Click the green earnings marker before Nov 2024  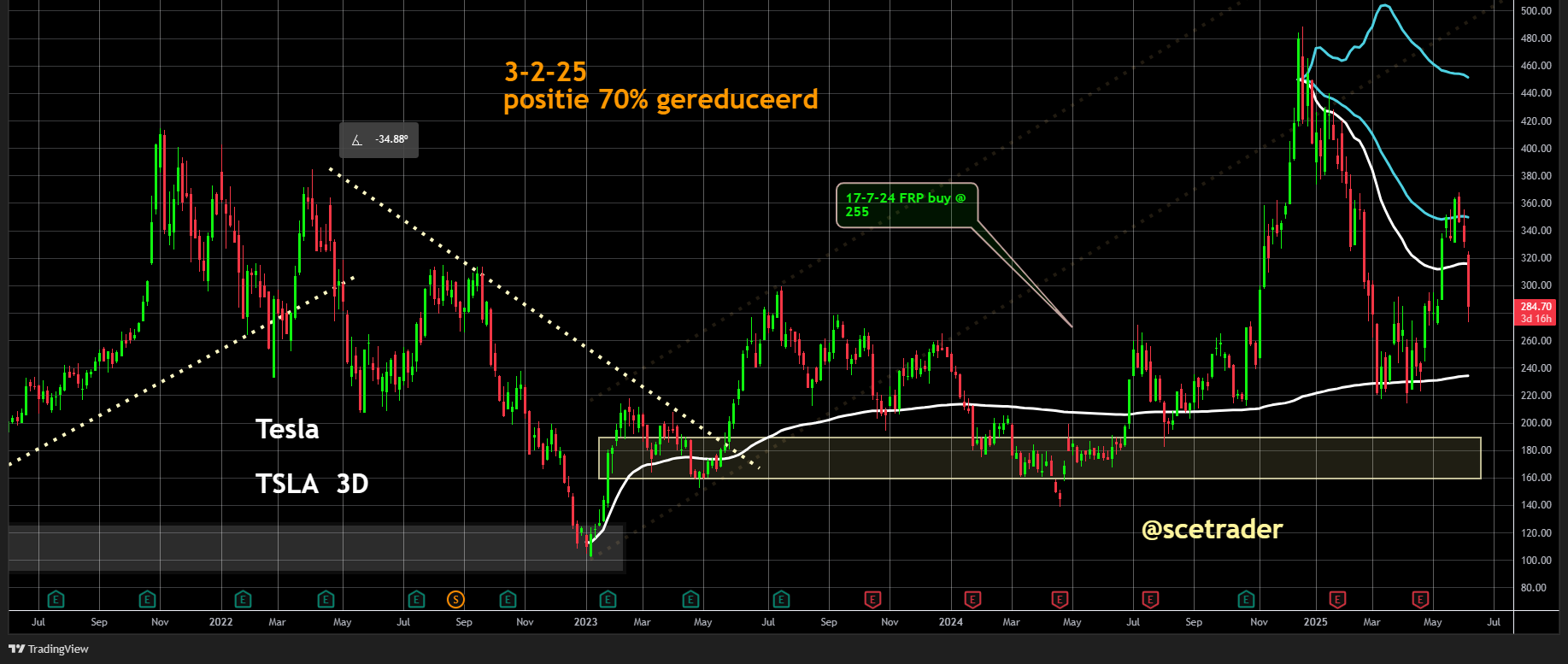(1246, 599)
